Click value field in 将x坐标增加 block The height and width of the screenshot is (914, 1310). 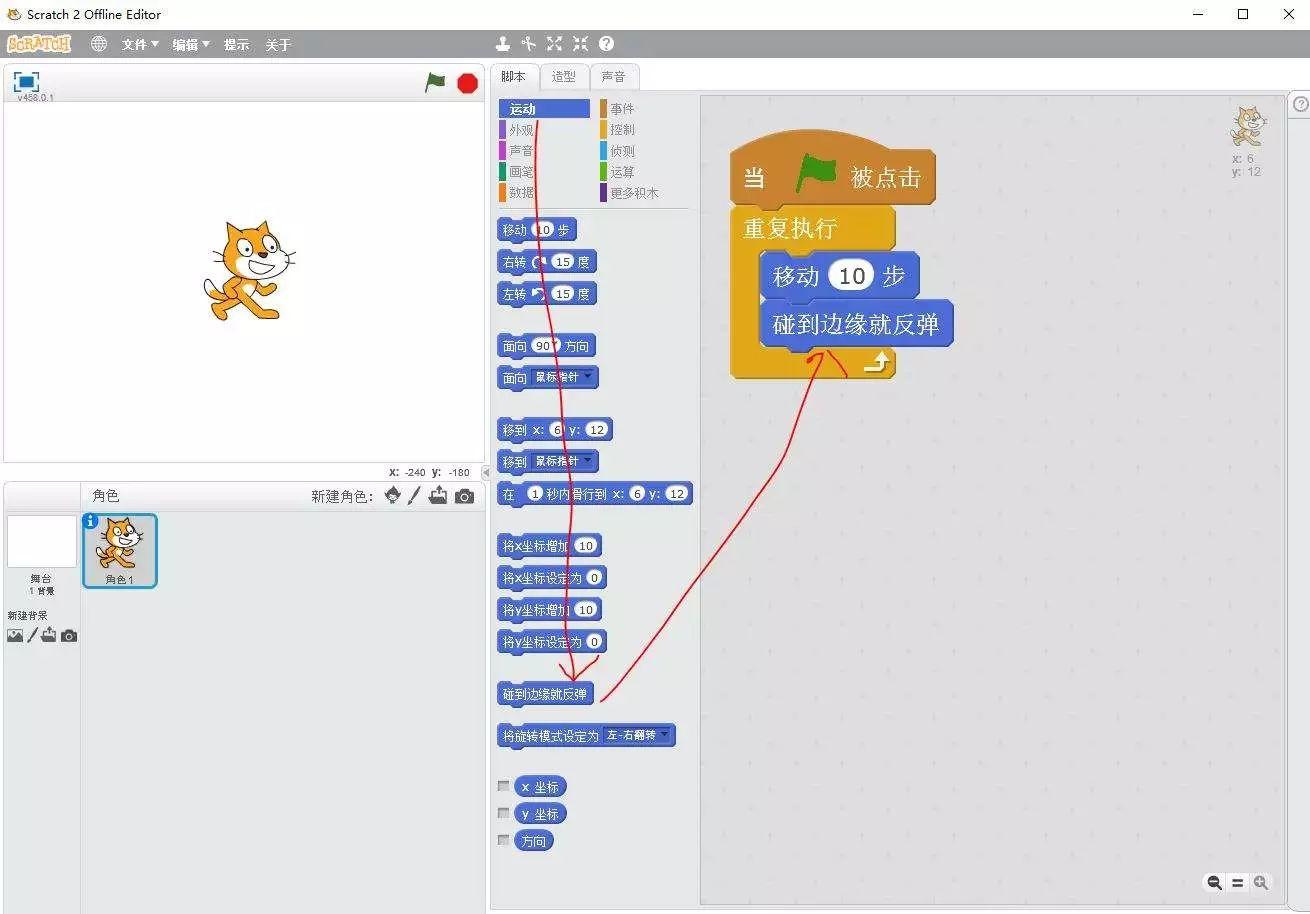point(586,546)
